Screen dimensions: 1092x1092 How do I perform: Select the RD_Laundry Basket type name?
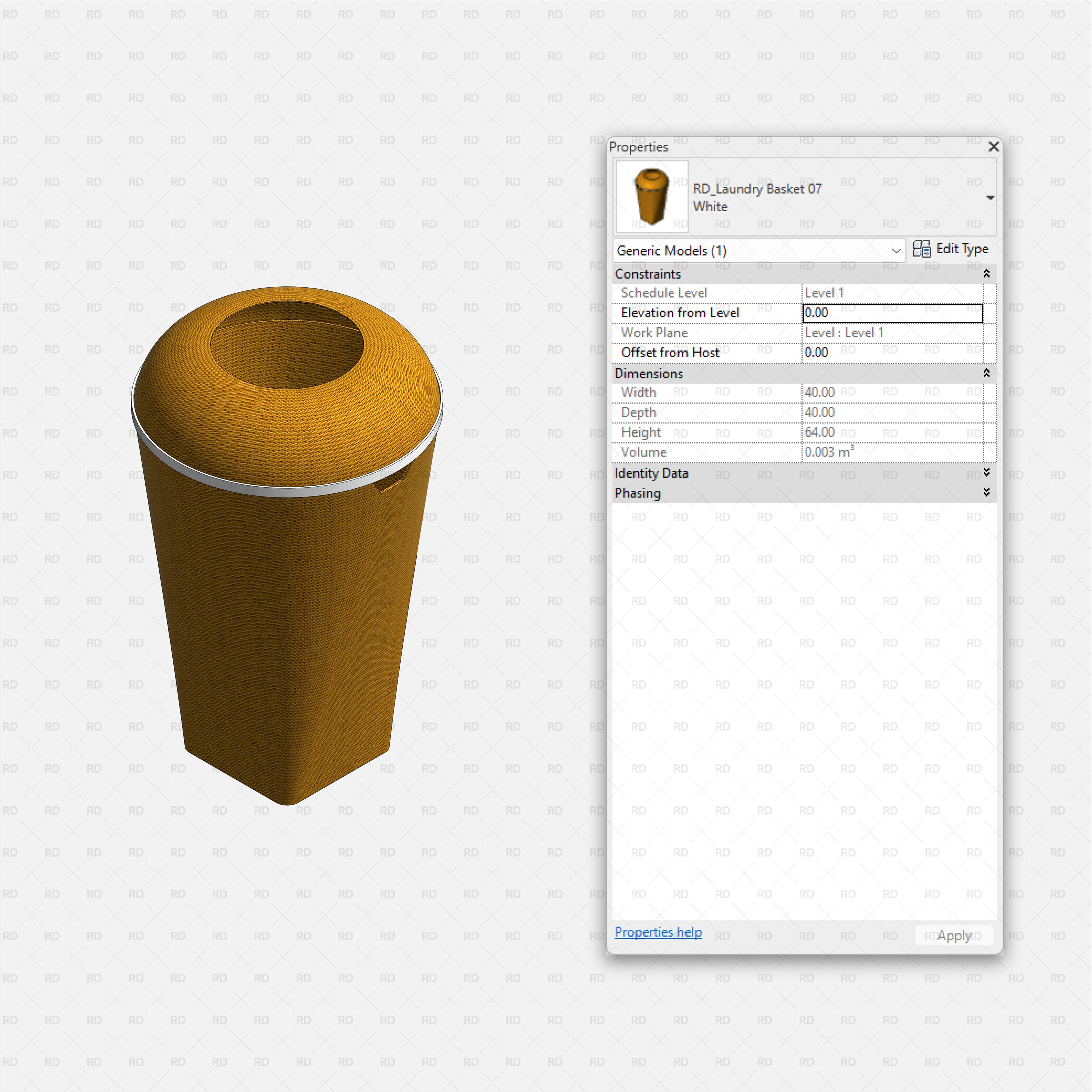(x=758, y=189)
